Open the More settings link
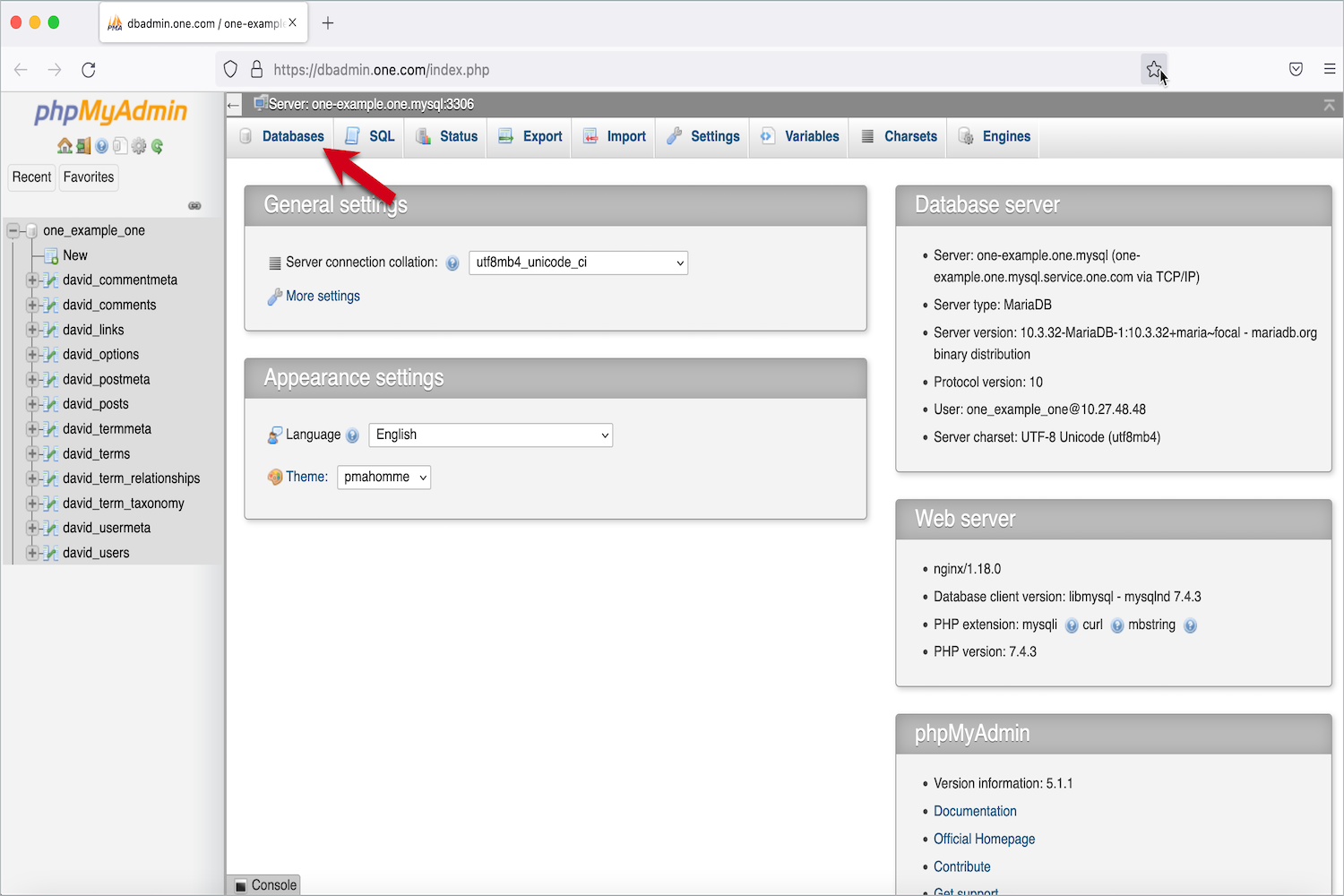Screen dimensions: 1344x896 pos(323,297)
